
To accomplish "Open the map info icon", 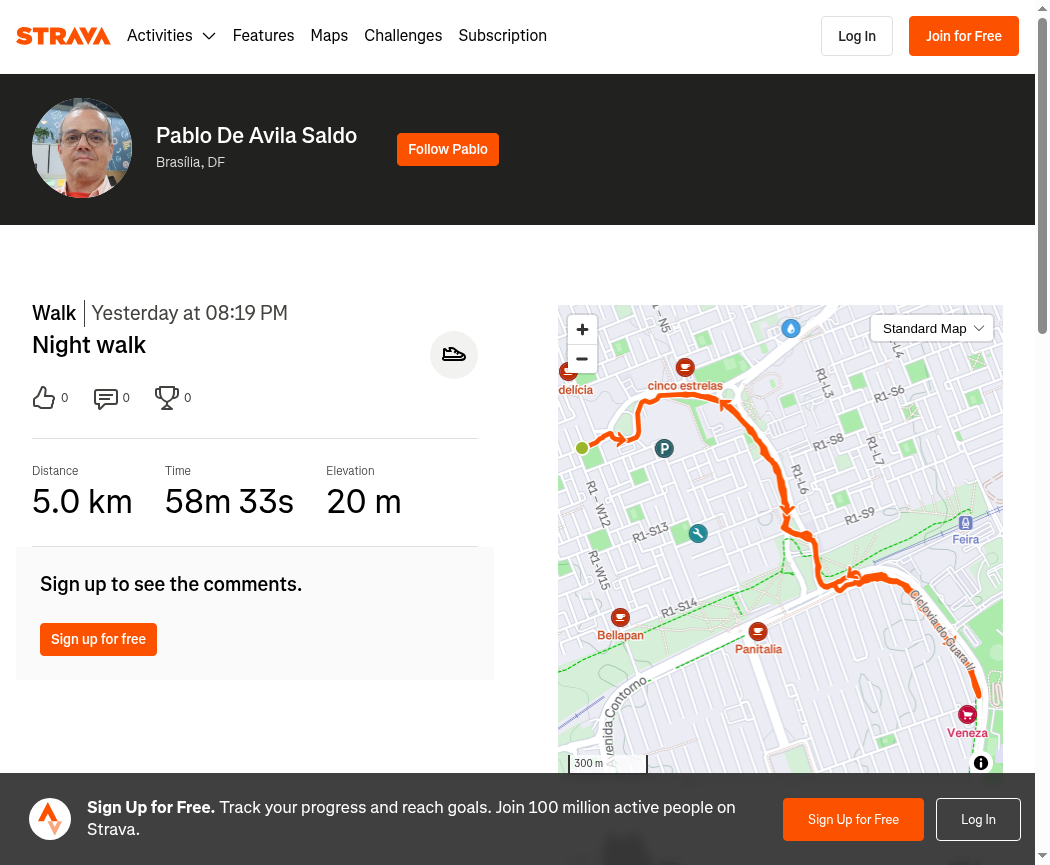I will [980, 763].
